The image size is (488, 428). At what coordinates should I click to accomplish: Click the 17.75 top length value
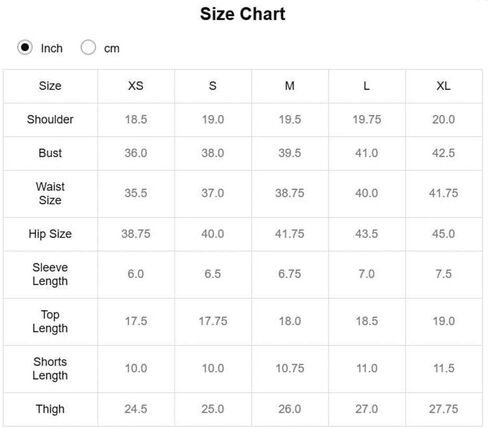pyautogui.click(x=213, y=321)
